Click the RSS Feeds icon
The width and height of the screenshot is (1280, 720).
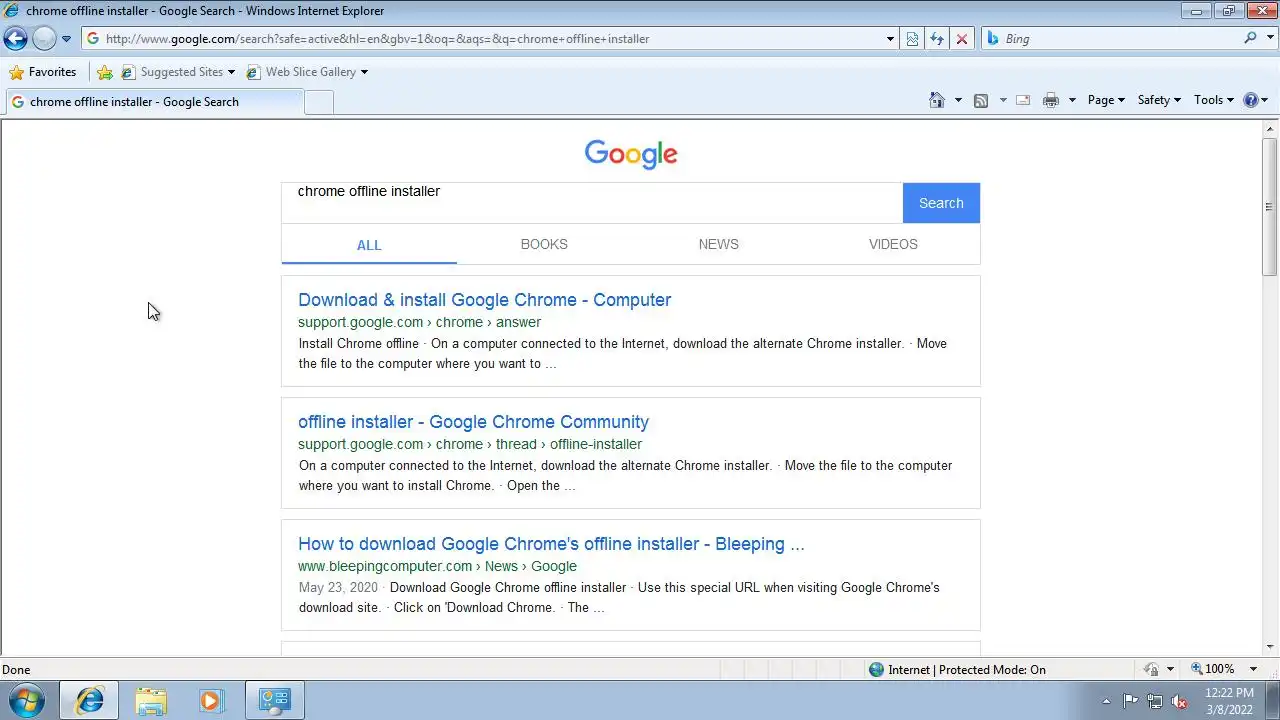tap(981, 100)
